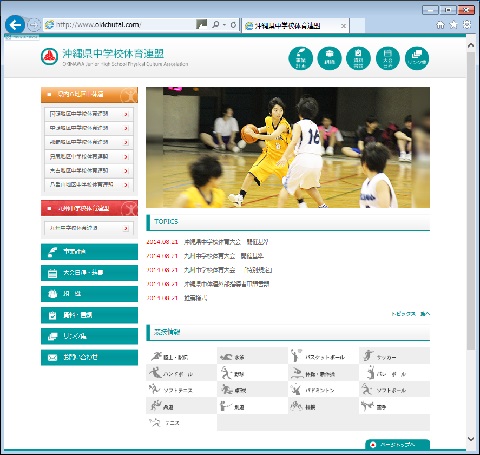Click the red triangle association logo
Viewport: 480px width, 455px height.
[49, 56]
